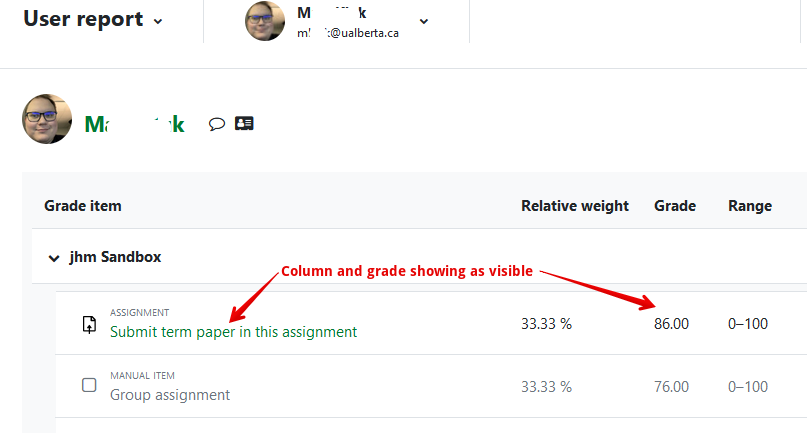This screenshot has height=433, width=807.
Task: Click the green user name link
Action: pos(134,124)
